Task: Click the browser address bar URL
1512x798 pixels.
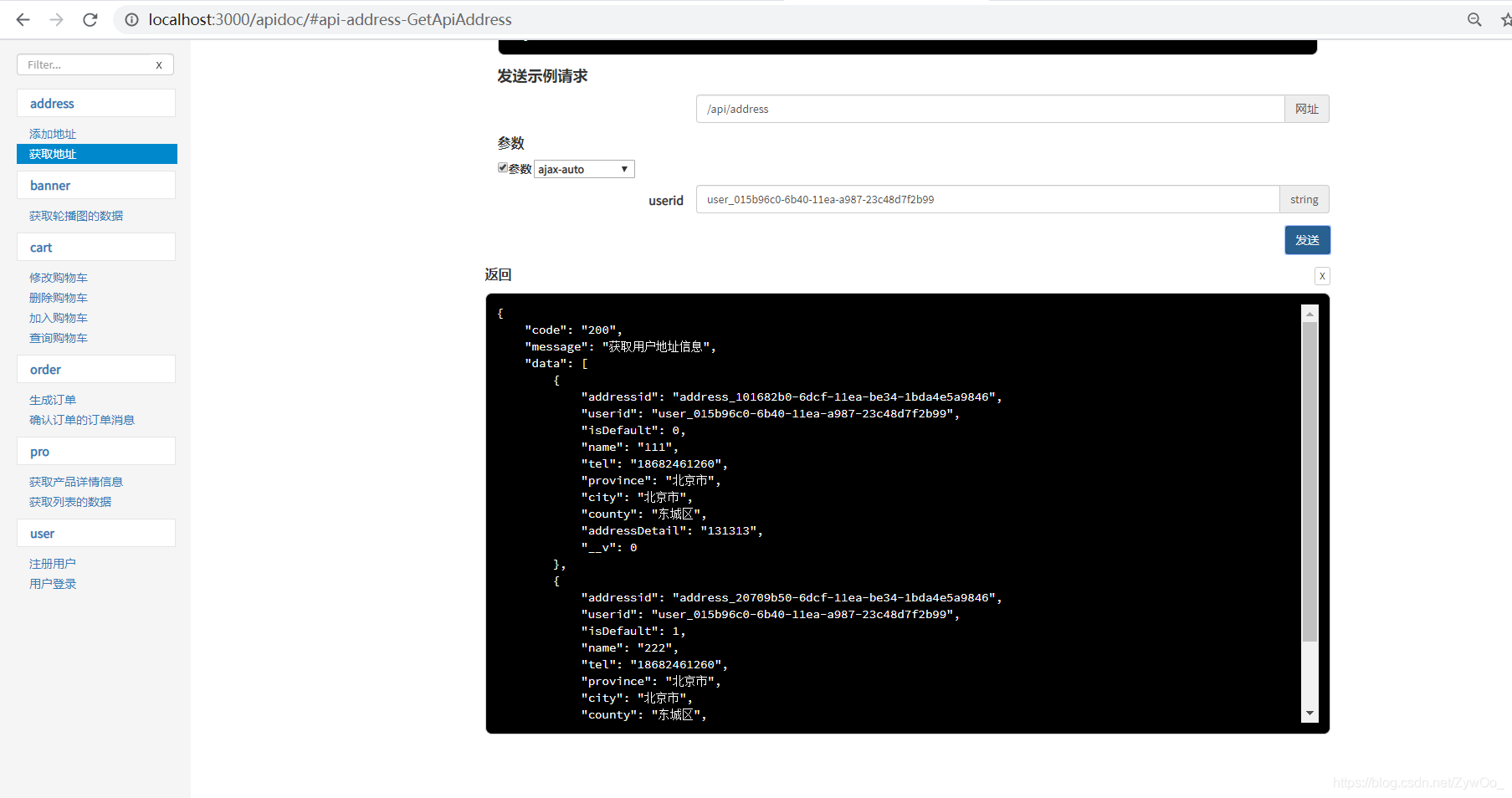Action: tap(331, 19)
